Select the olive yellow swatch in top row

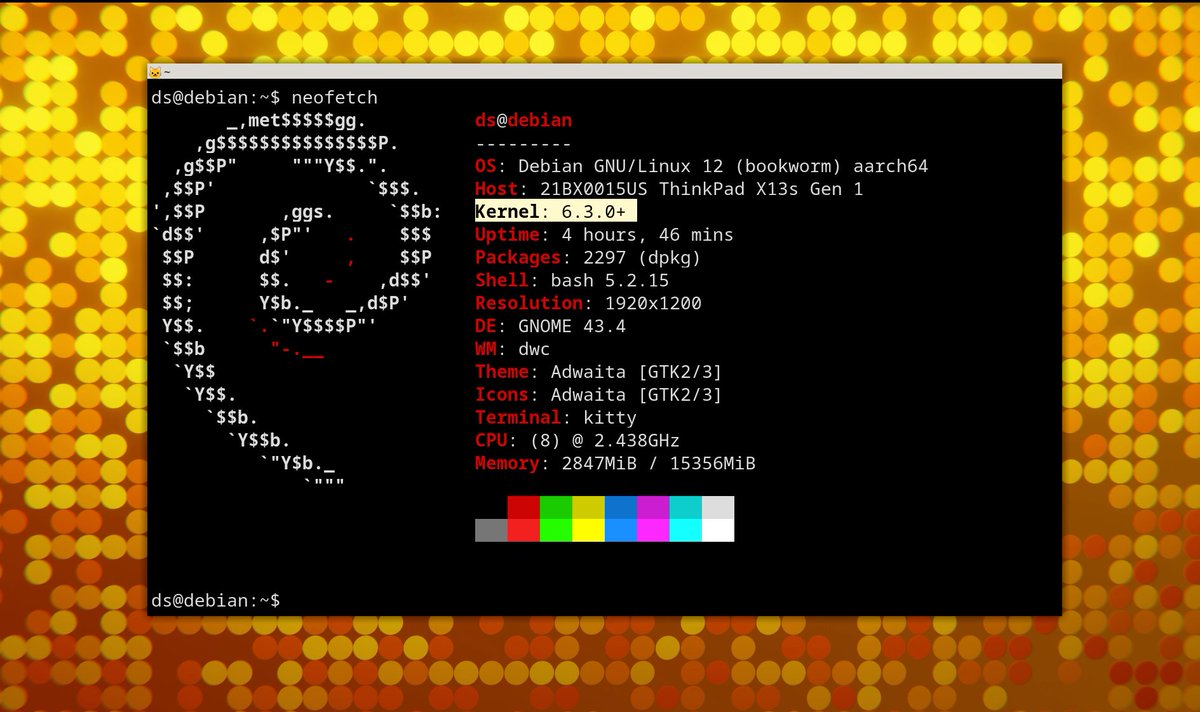pos(588,507)
